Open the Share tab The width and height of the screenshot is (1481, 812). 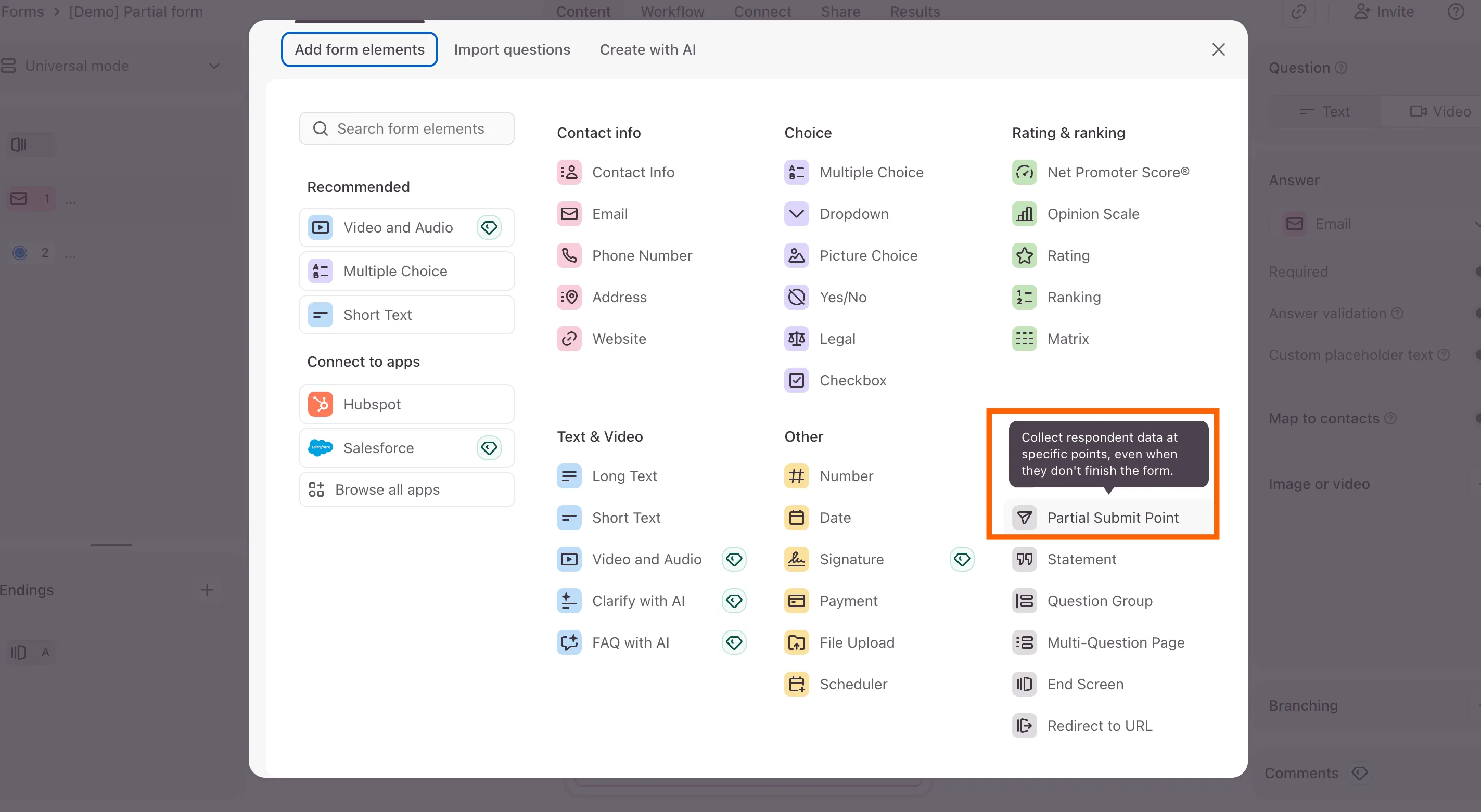(840, 11)
